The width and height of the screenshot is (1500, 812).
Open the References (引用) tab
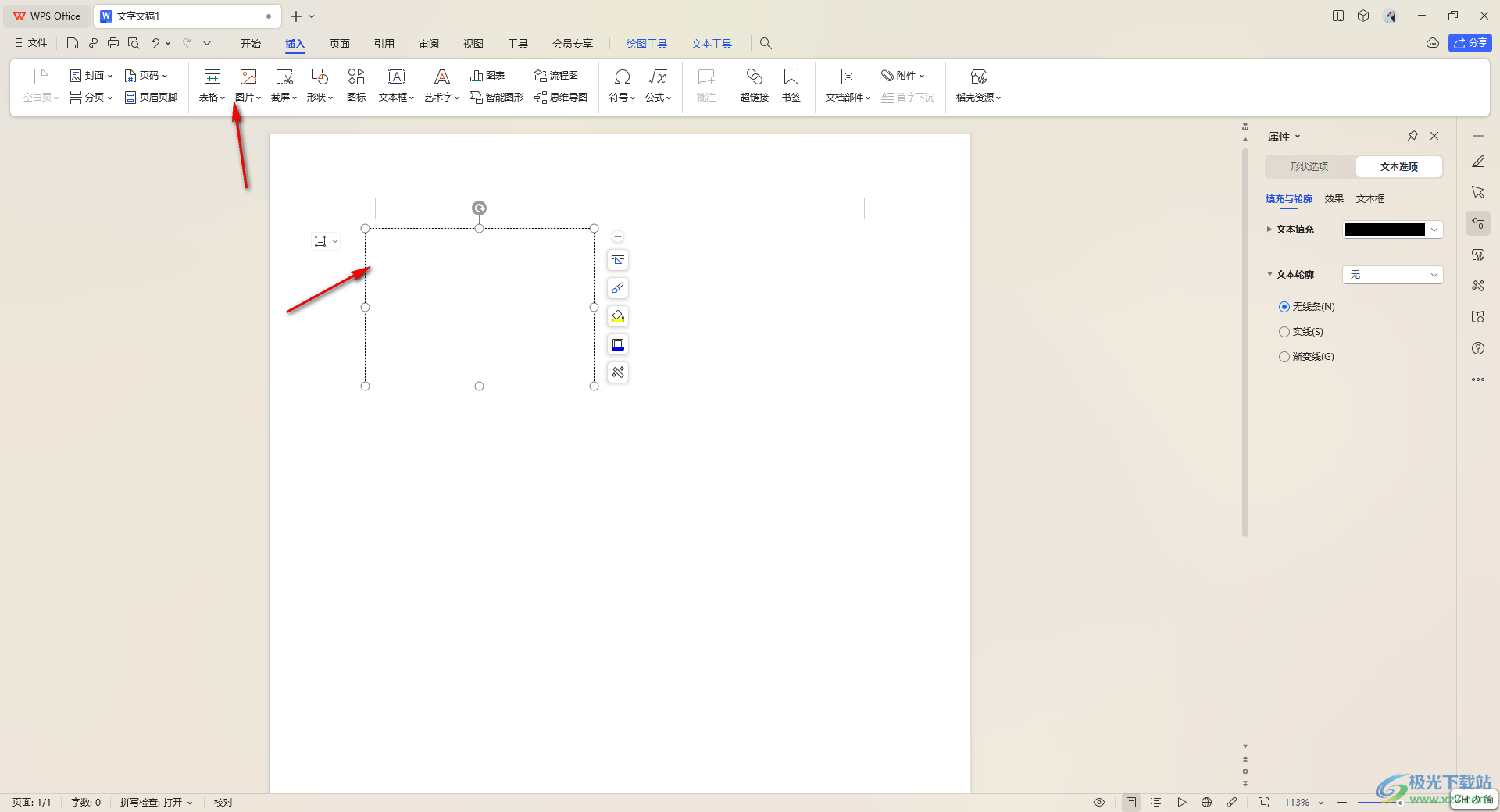pyautogui.click(x=384, y=44)
